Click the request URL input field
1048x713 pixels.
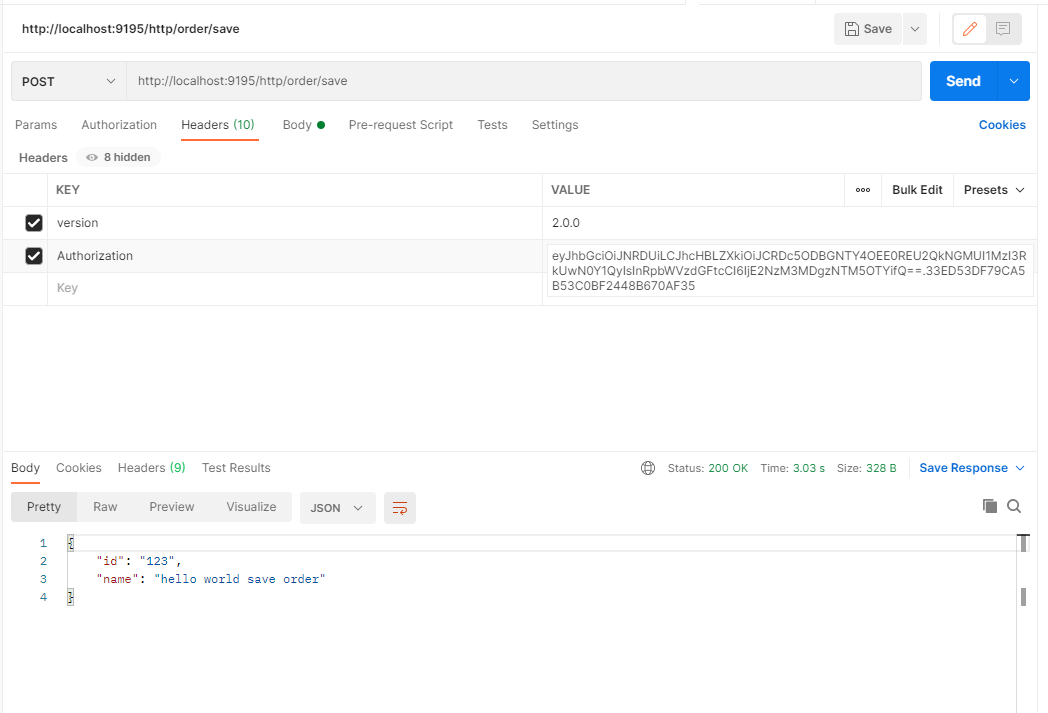click(523, 81)
